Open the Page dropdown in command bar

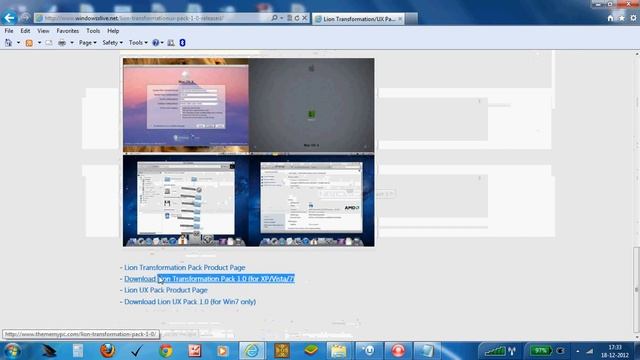point(88,42)
